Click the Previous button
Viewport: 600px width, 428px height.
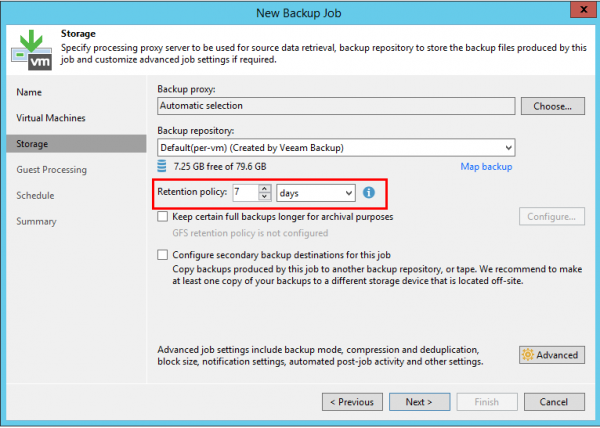[352, 402]
